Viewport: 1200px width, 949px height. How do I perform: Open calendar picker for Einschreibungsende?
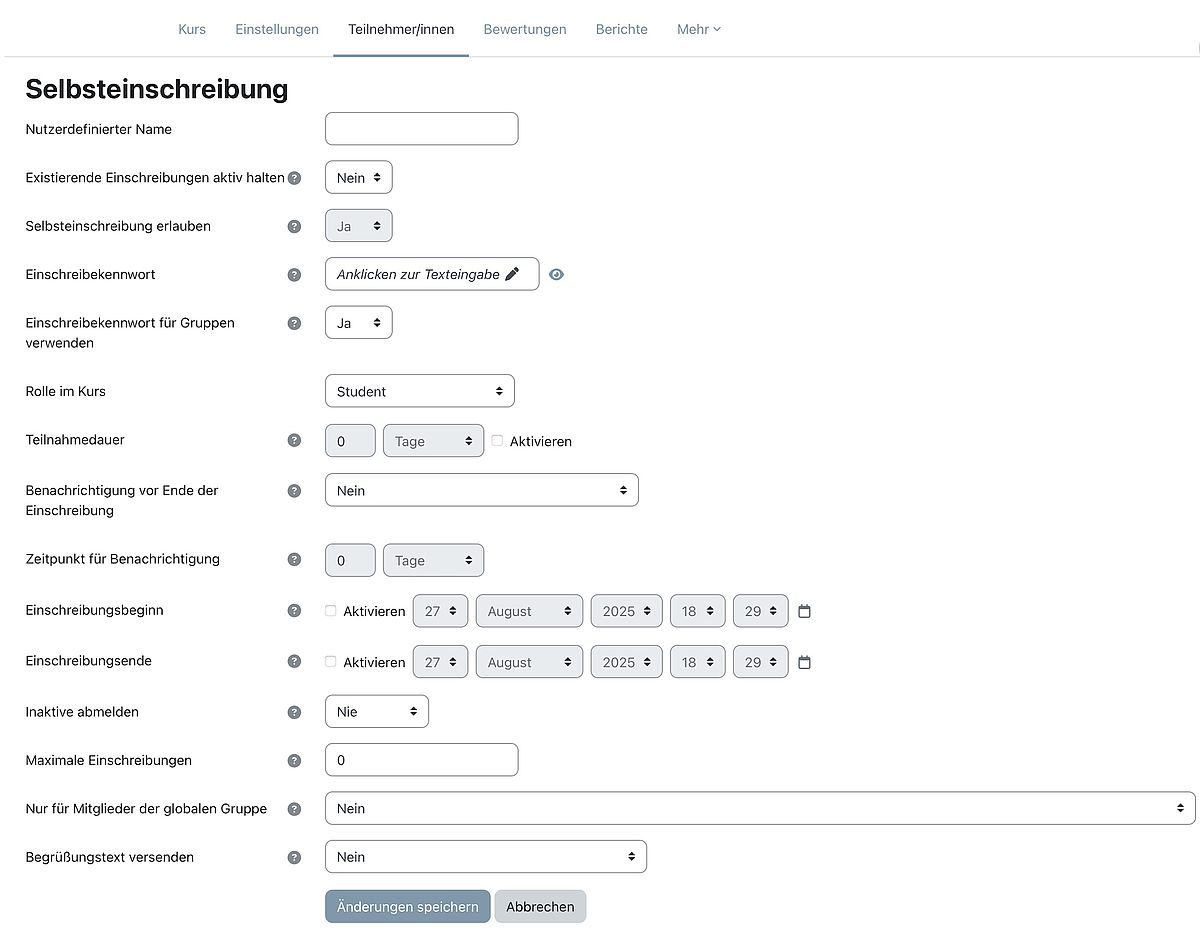pos(804,662)
